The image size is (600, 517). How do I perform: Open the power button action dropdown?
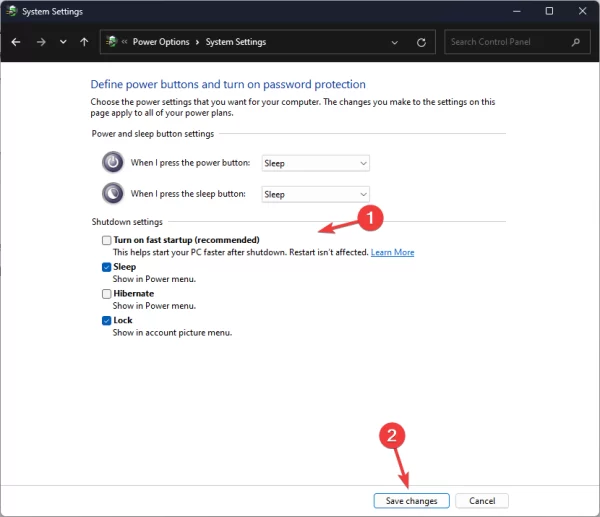coord(316,163)
